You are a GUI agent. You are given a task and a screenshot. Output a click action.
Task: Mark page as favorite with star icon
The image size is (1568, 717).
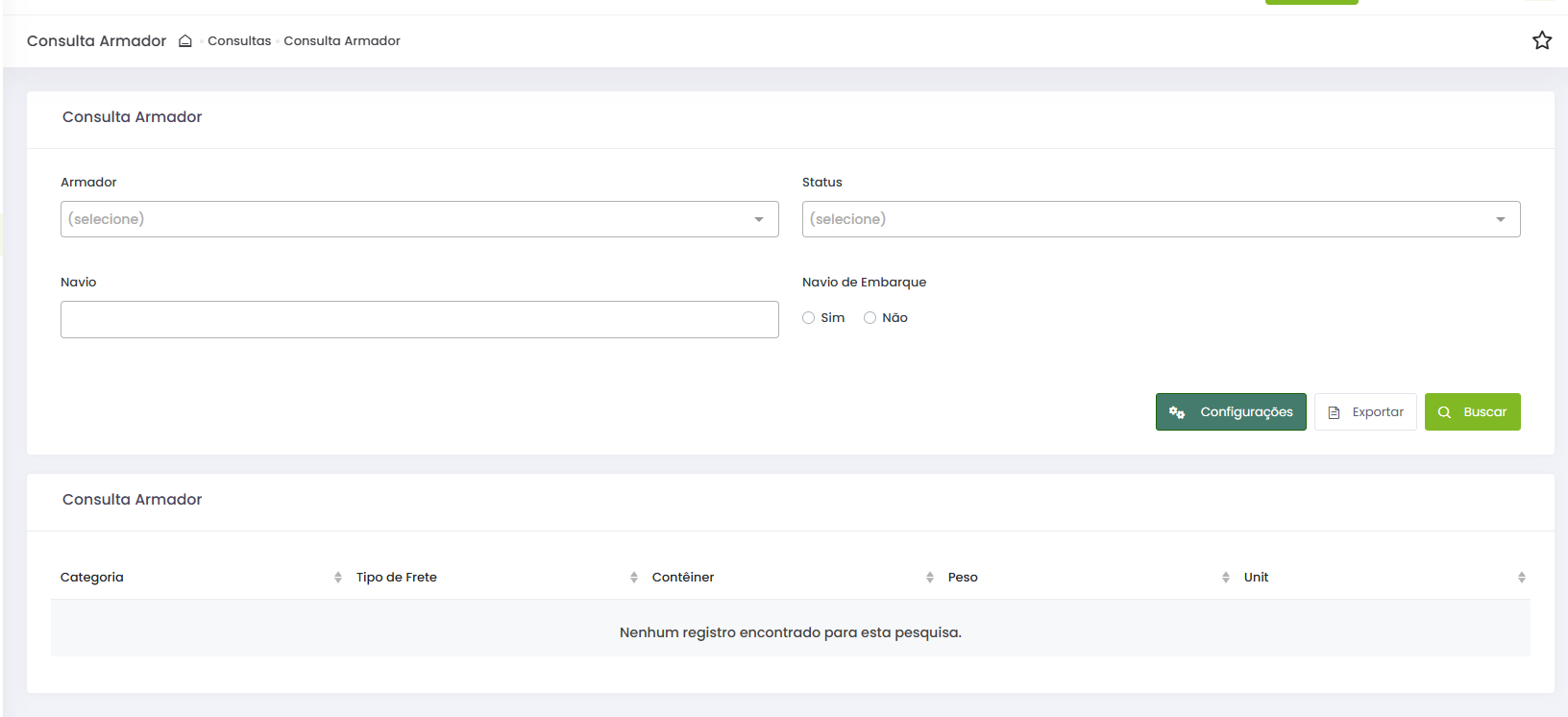point(1542,40)
